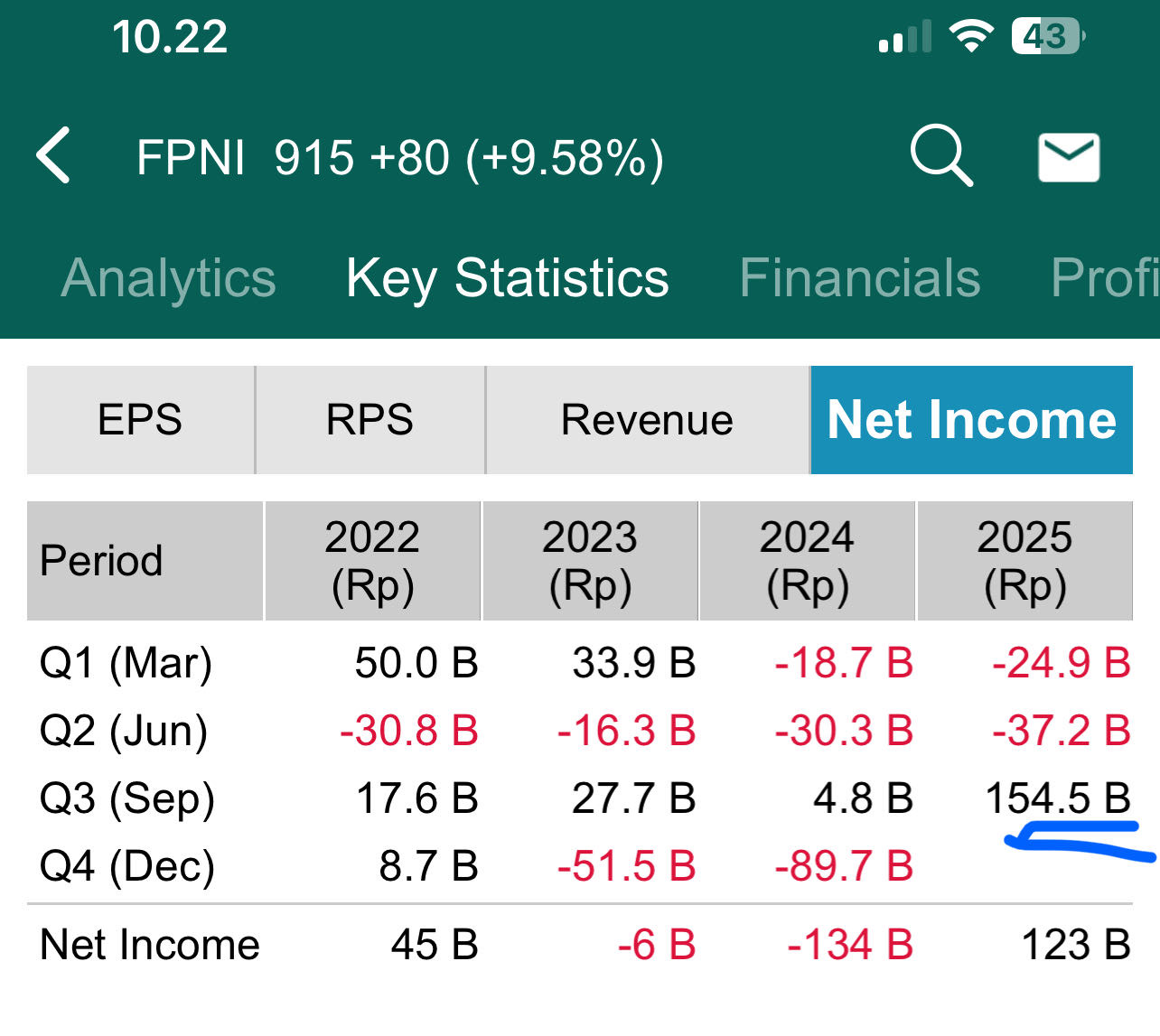The width and height of the screenshot is (1160, 1036).
Task: Tap the Q3 2025 value 154.5 B
Action: pos(1057,798)
